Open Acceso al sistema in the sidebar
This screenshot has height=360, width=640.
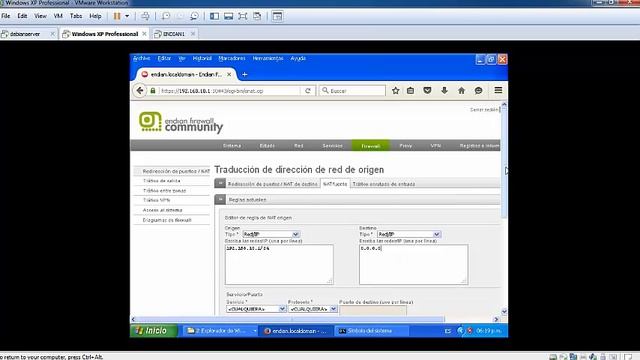pyautogui.click(x=162, y=210)
